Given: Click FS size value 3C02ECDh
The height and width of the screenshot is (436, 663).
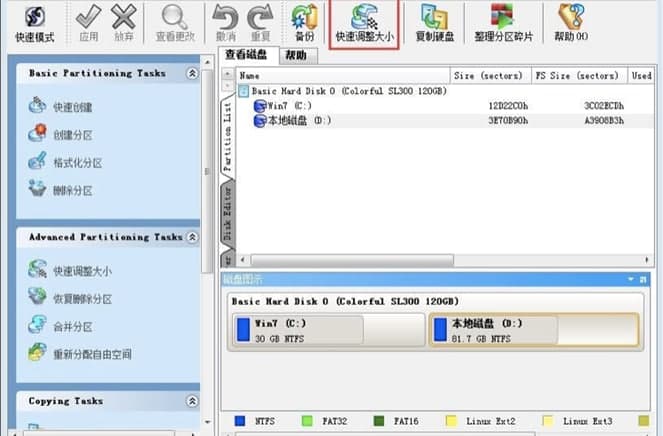Looking at the screenshot, I should point(604,106).
